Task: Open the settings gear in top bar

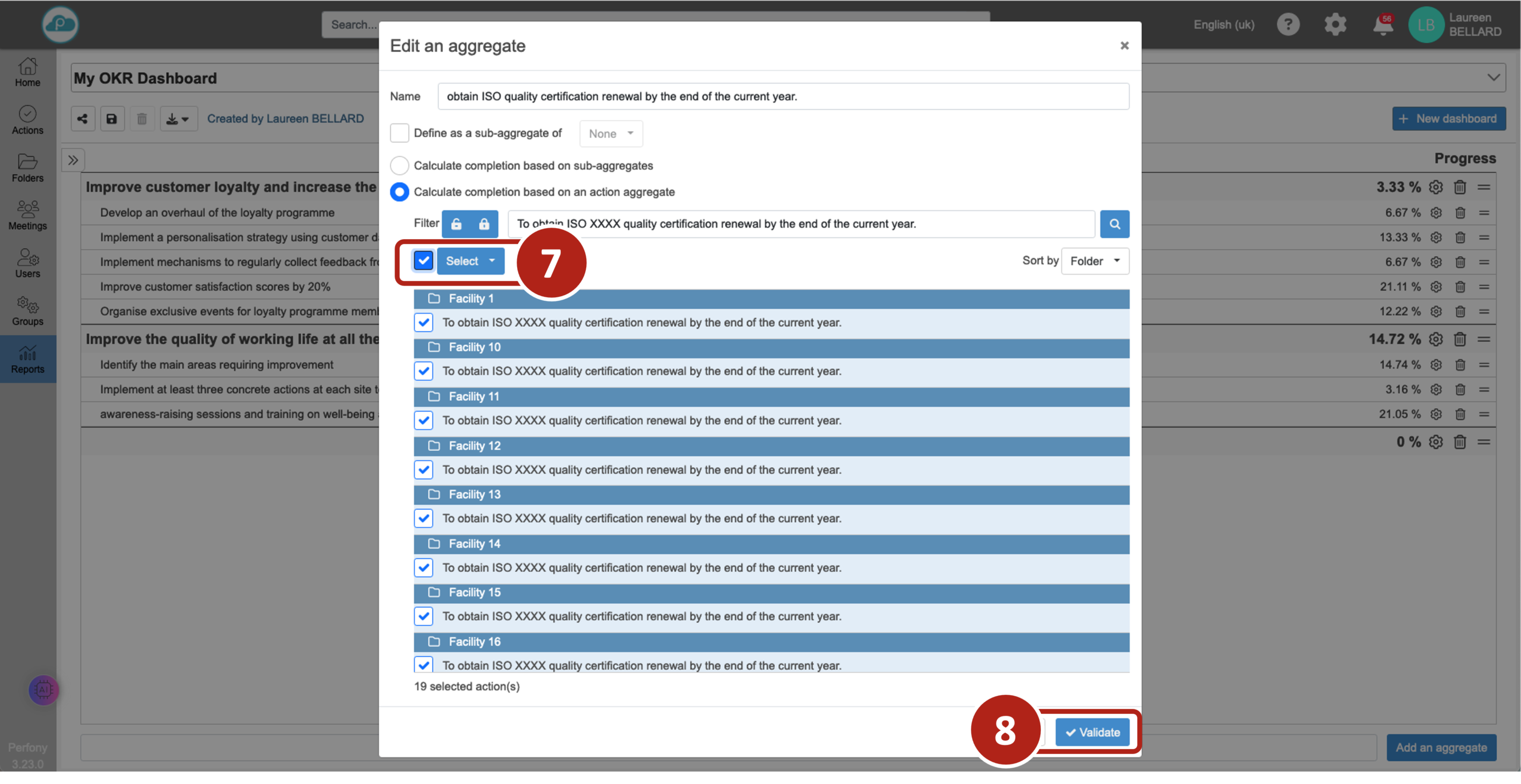Action: point(1335,25)
